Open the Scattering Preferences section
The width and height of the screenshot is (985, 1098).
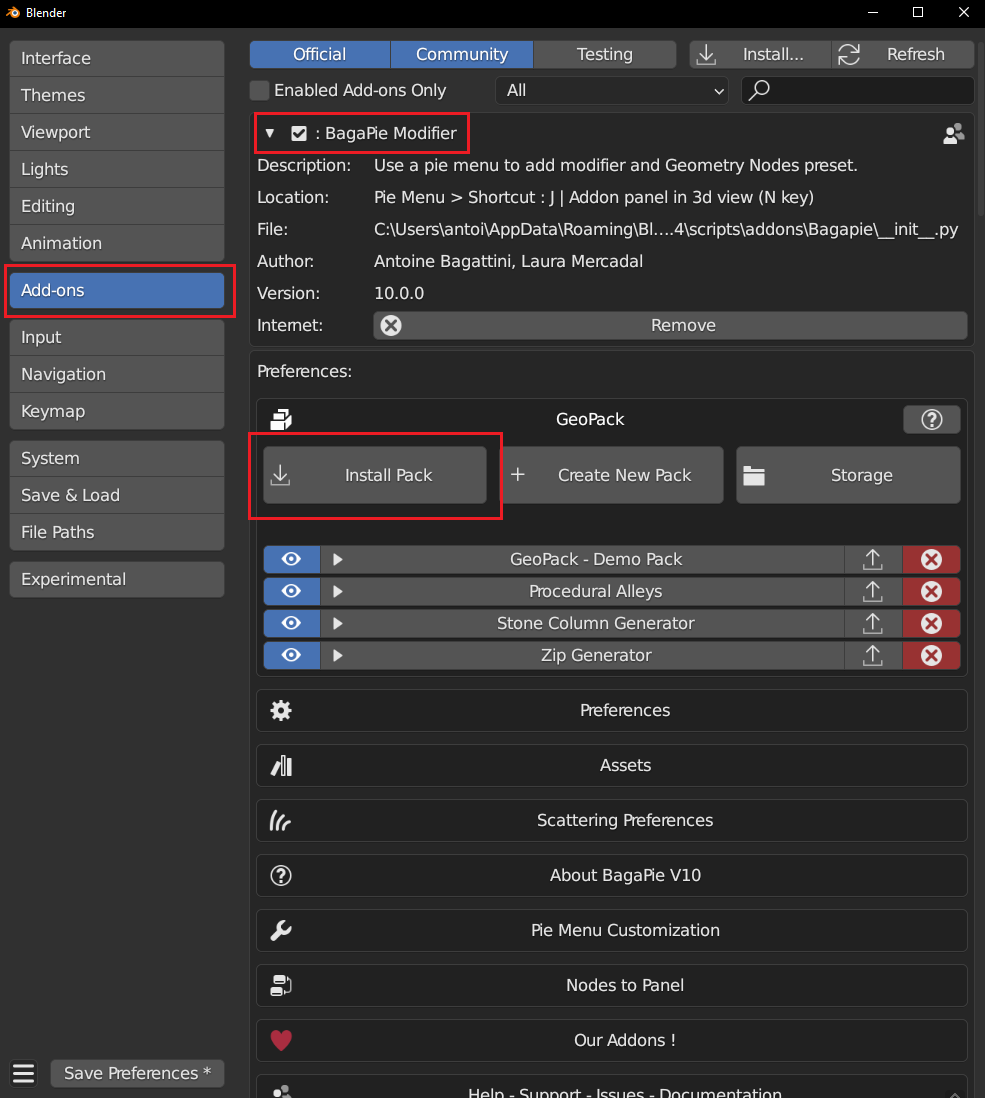[x=612, y=821]
